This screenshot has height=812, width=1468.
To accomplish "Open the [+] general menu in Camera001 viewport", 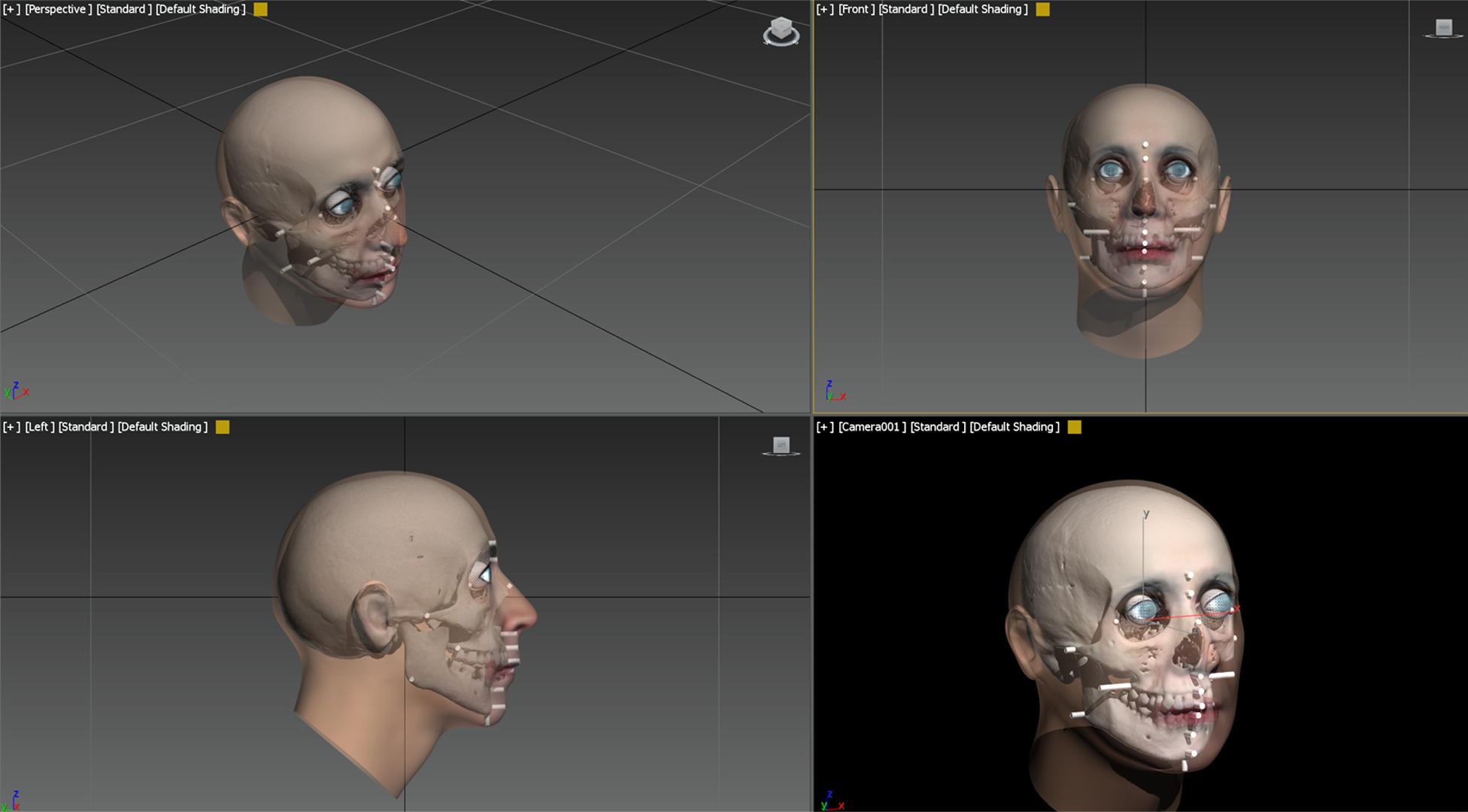I will click(825, 427).
